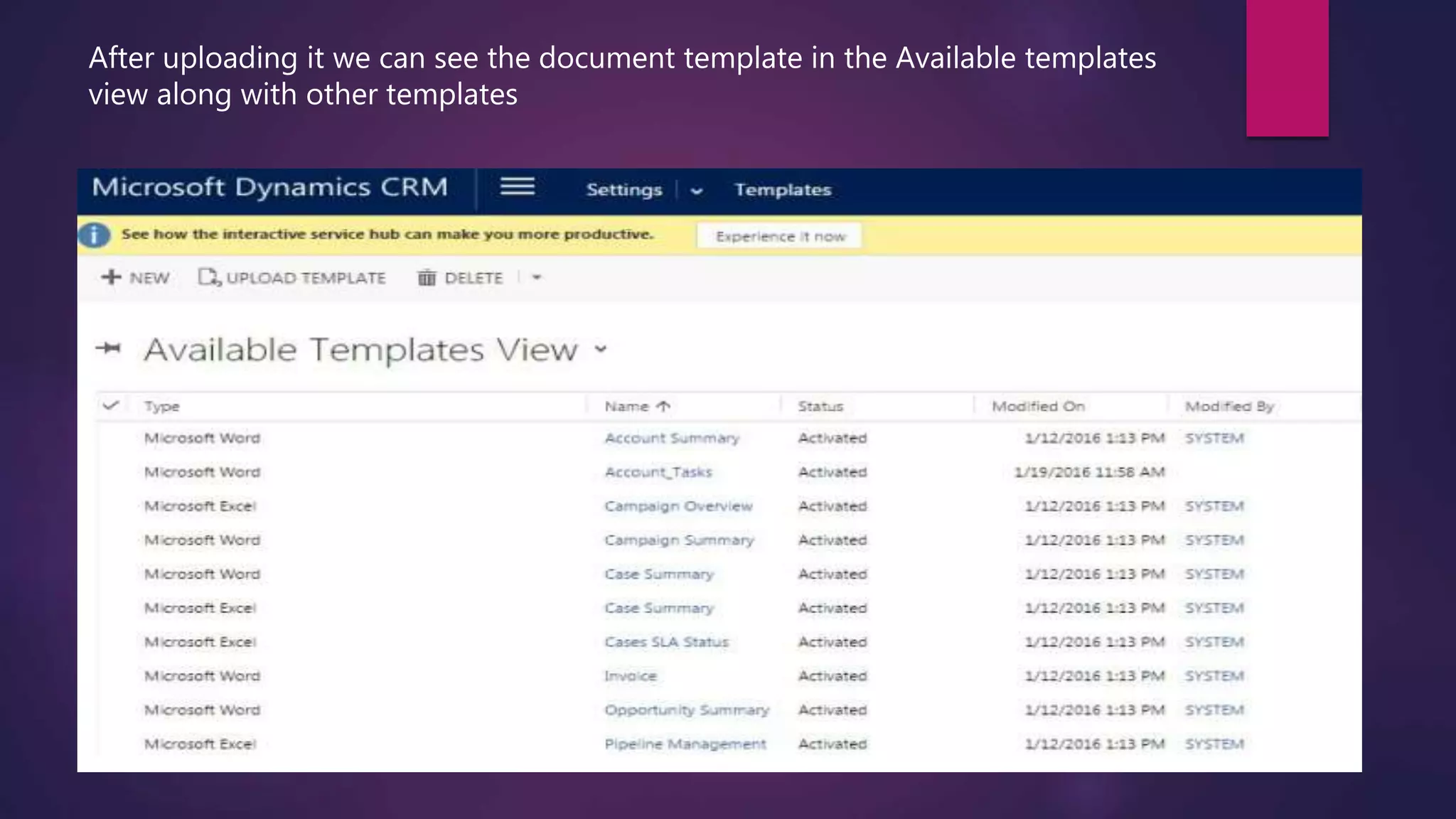Select Microsoft Excel type in Cases SLA Status row

coord(200,642)
